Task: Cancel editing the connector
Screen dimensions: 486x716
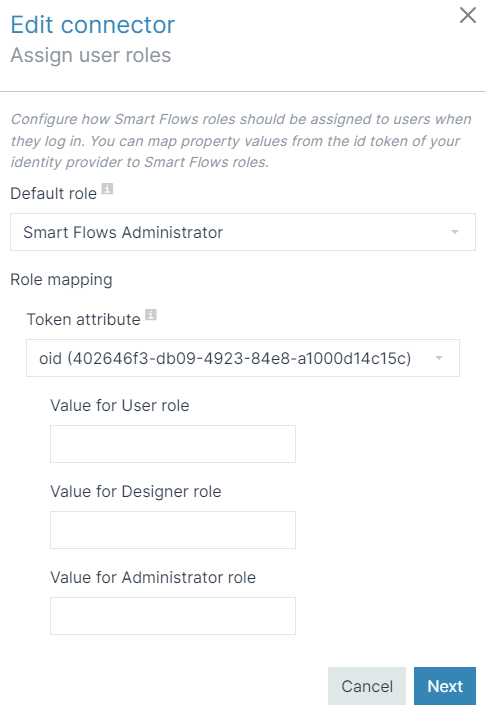Action: [x=367, y=686]
